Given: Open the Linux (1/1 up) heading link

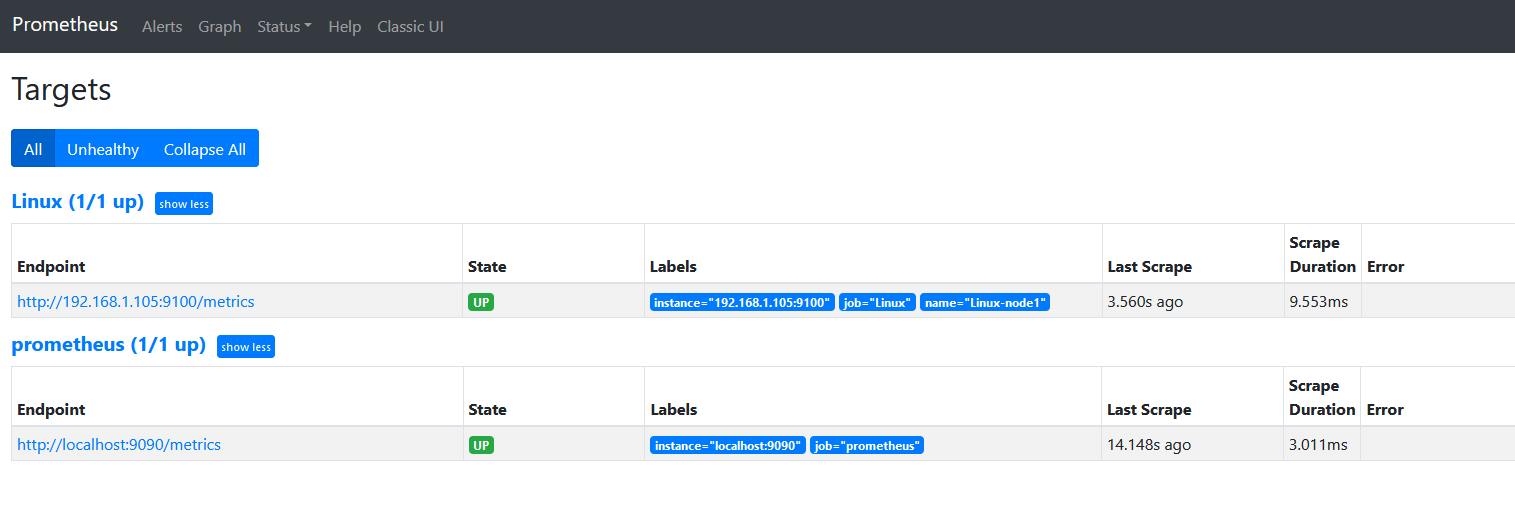Looking at the screenshot, I should 78,201.
